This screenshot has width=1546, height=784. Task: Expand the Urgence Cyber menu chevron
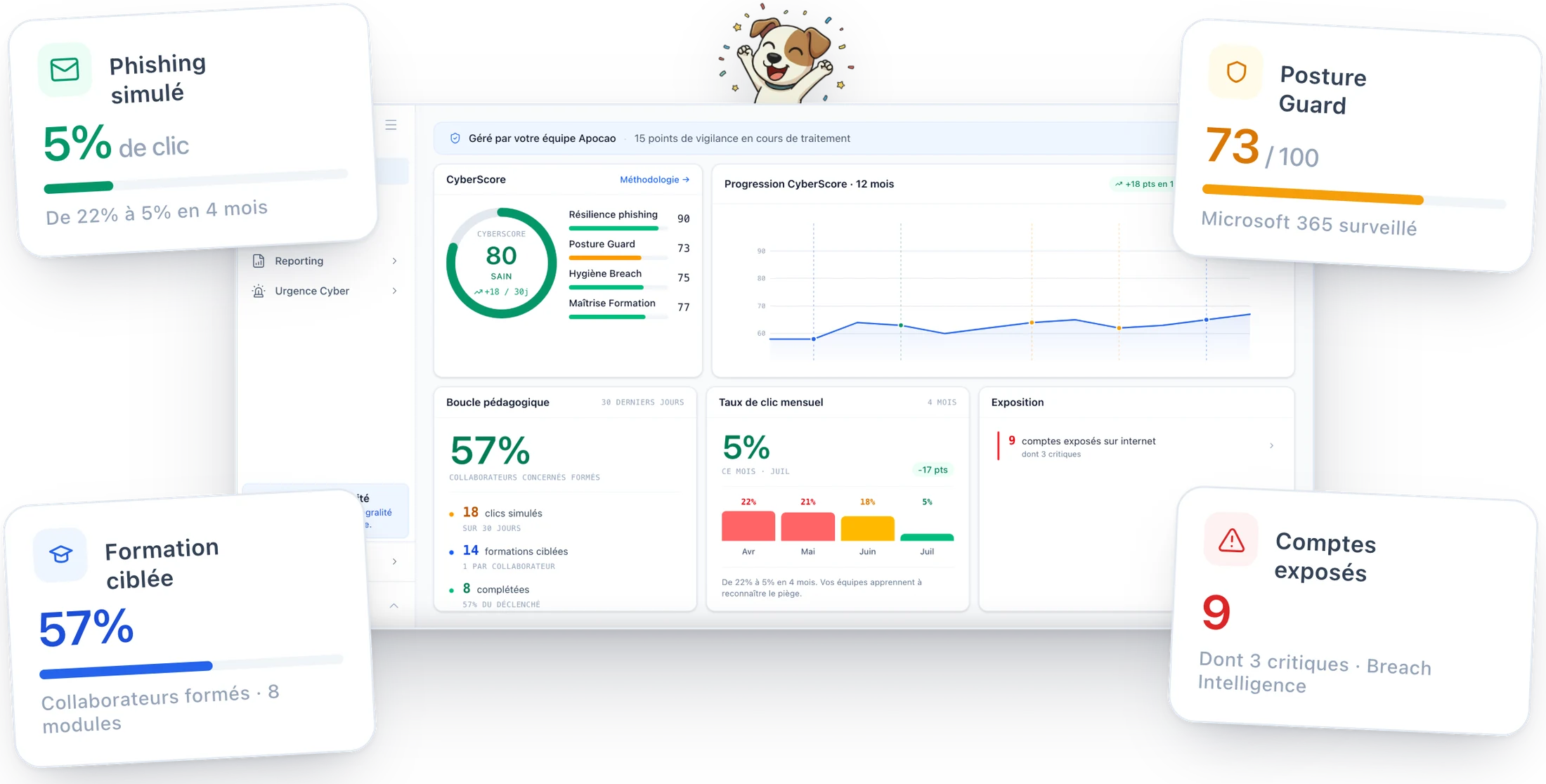click(x=395, y=291)
